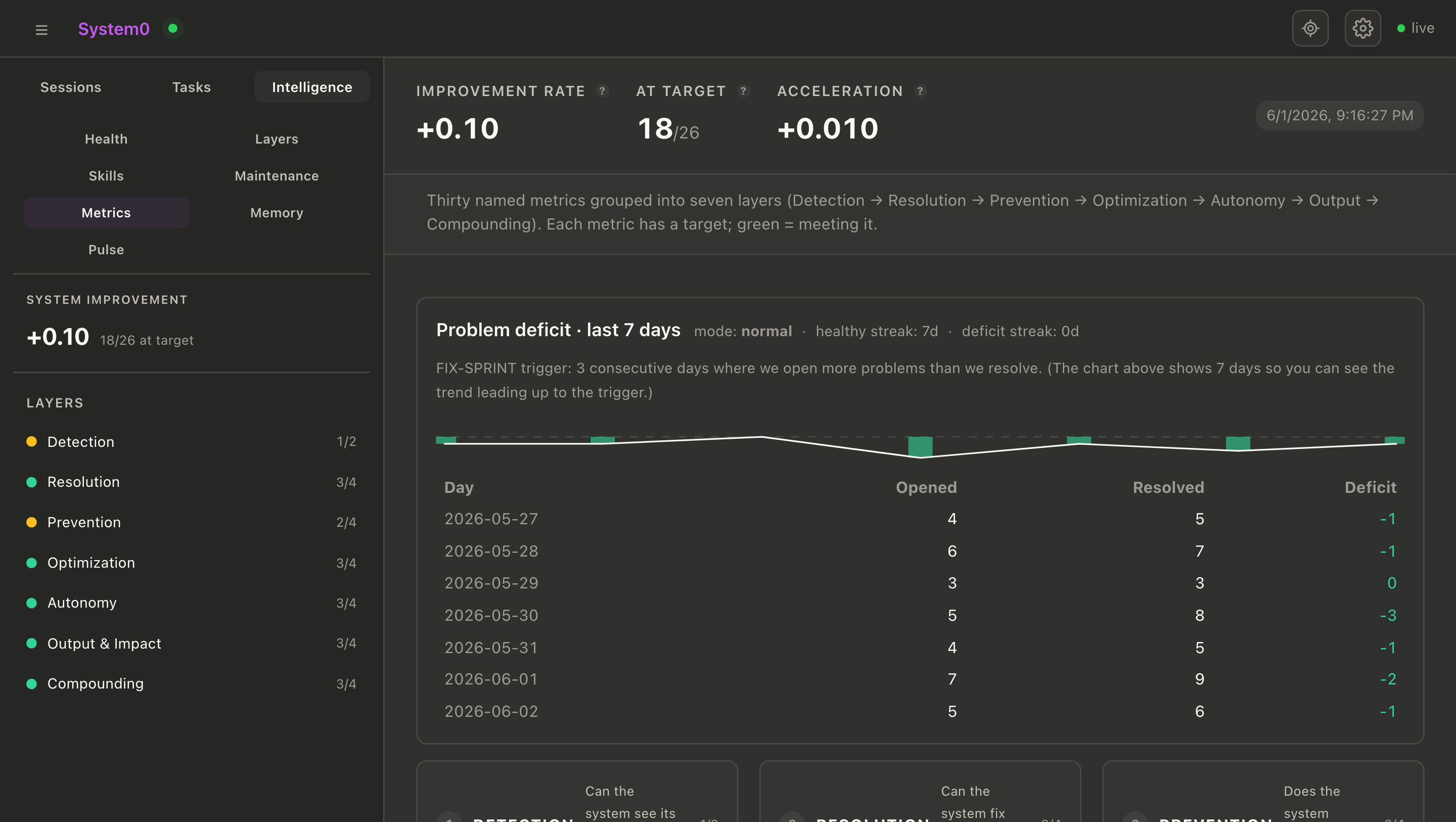Click the Day column header

coord(459,487)
